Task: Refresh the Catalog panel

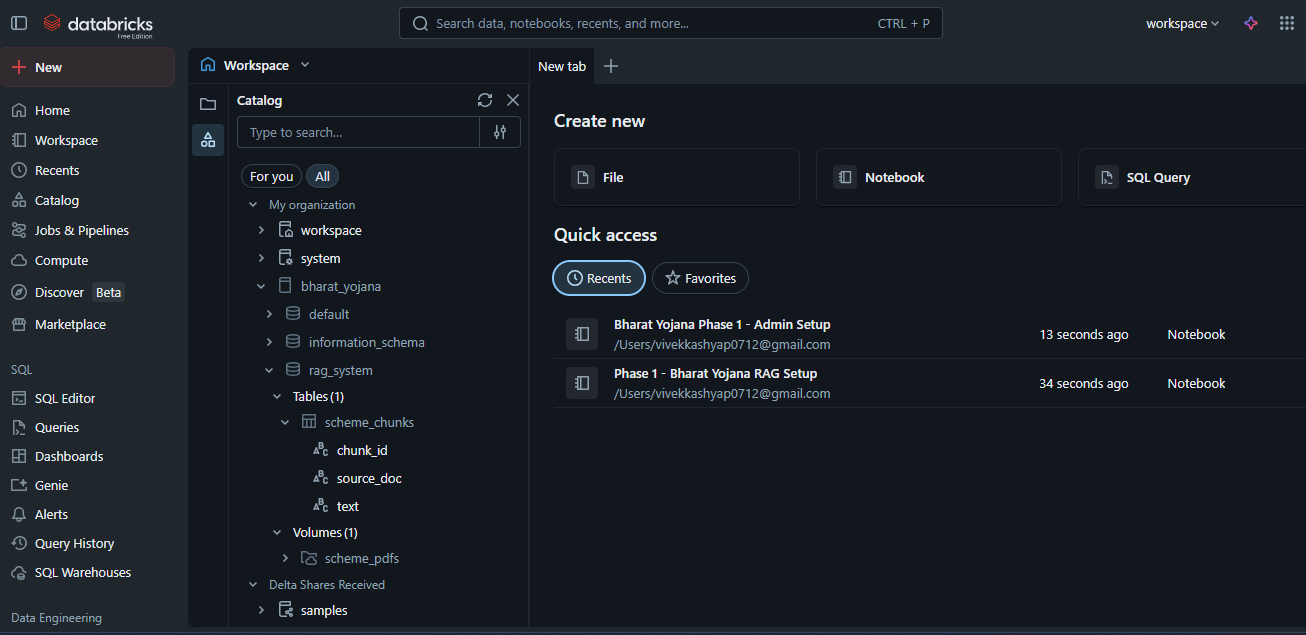Action: pos(485,100)
